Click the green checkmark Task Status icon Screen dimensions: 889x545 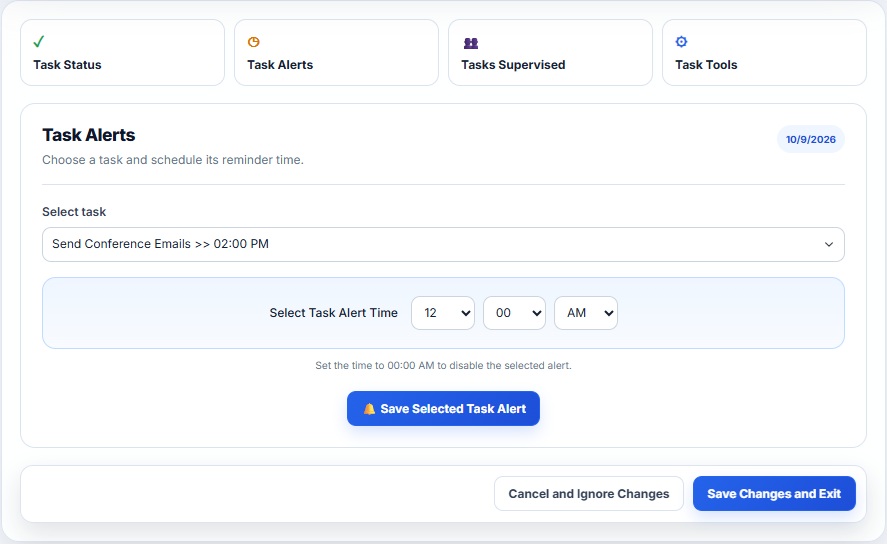click(x=39, y=41)
